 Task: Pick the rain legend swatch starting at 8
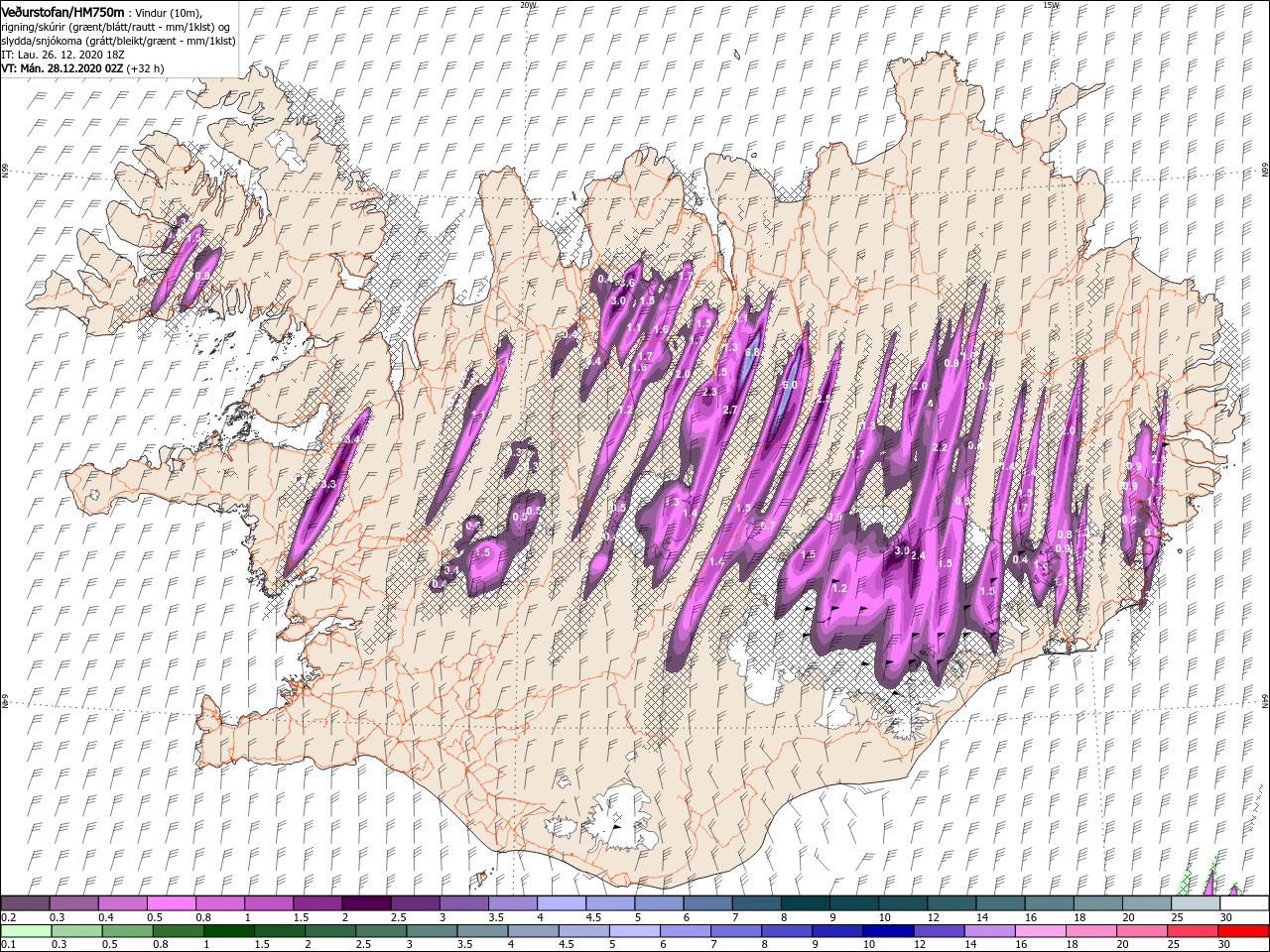(787, 931)
